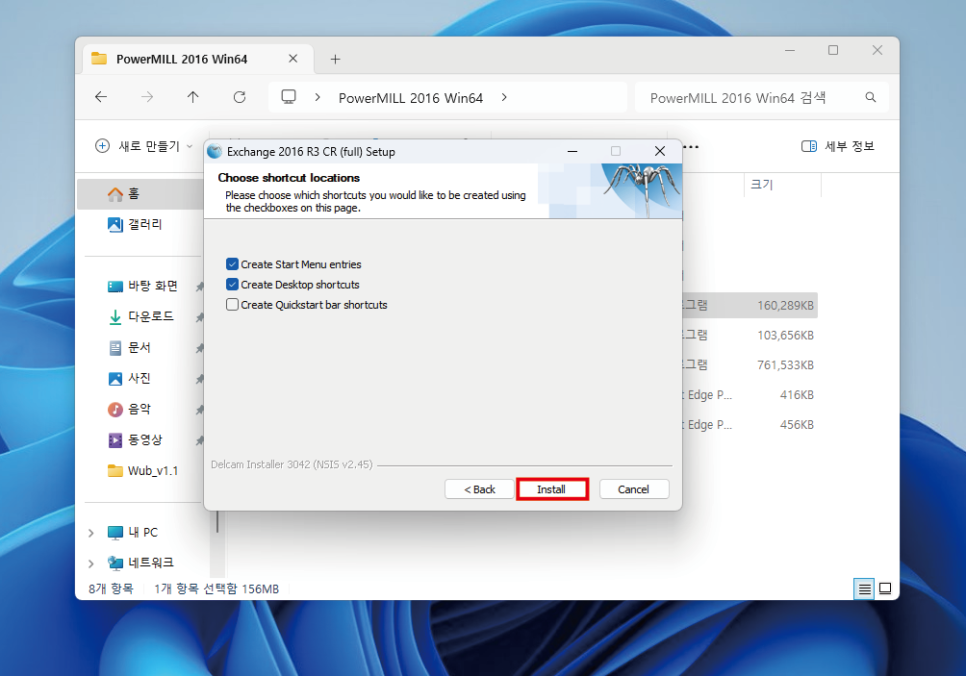Expand chevron before PowerMILL 2016 Win64 path
Screen dimensions: 966x676
(x=317, y=97)
